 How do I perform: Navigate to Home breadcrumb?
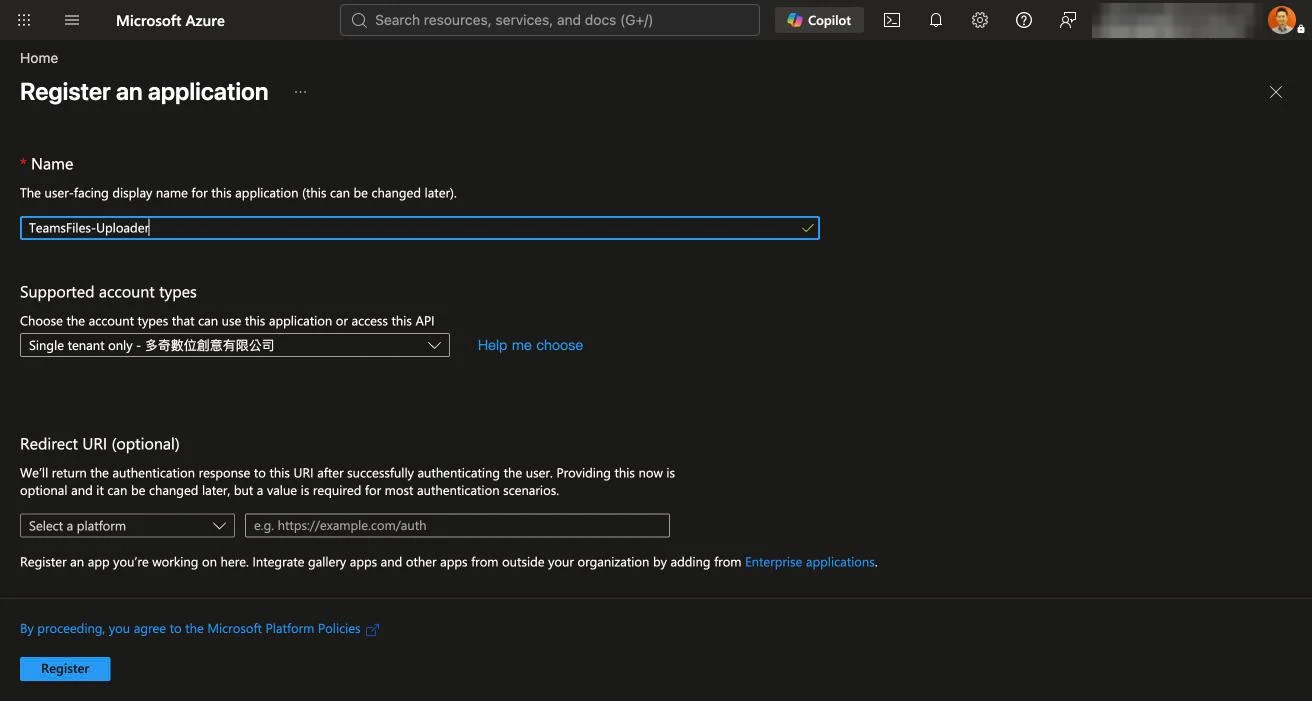tap(39, 58)
